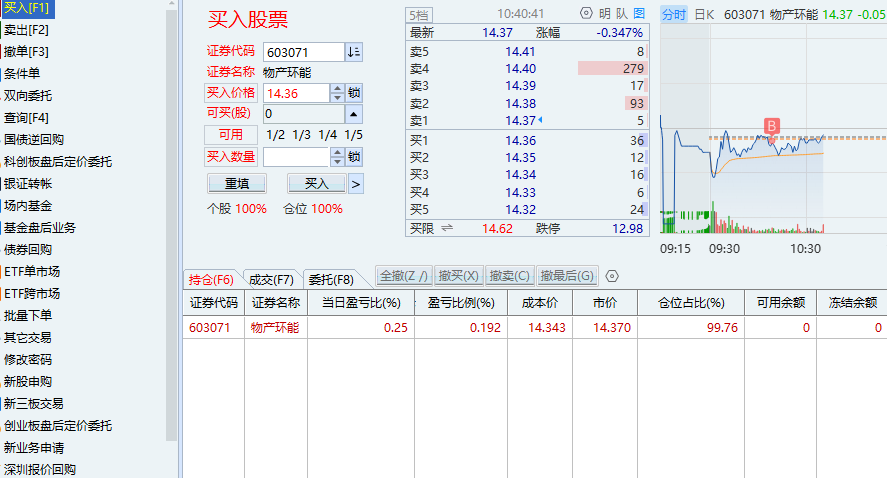The image size is (887, 478).
Task: Open 基金盘后业务 in the sidebar
Action: point(40,228)
